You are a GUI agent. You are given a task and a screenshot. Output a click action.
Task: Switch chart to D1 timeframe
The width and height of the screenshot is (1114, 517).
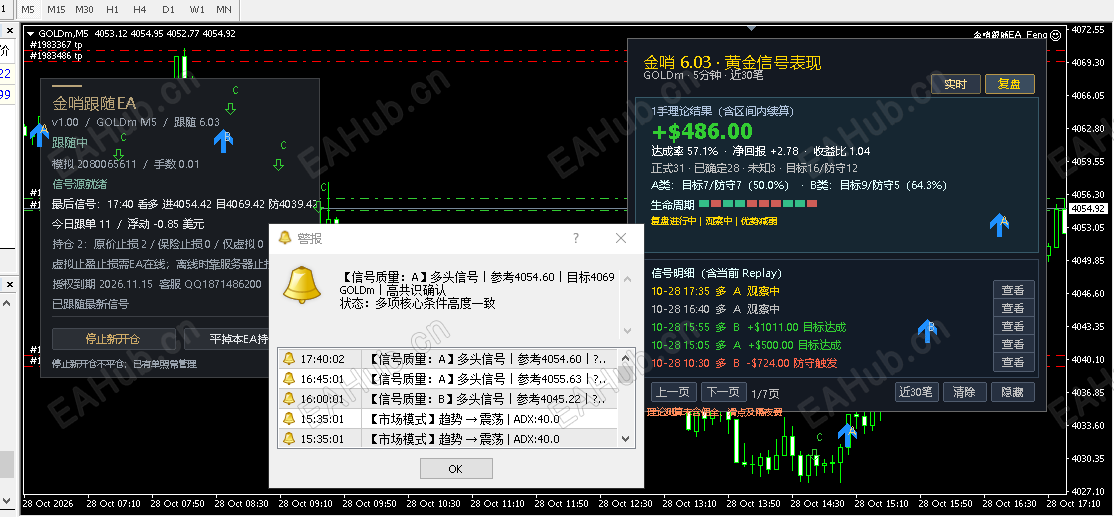tap(168, 9)
